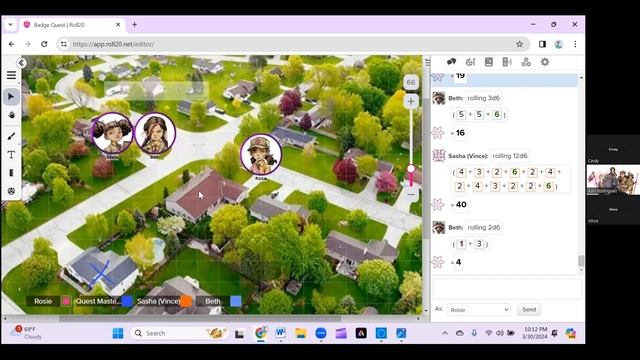
Task: Open the Roll20 hamburger menu
Action: click(11, 75)
